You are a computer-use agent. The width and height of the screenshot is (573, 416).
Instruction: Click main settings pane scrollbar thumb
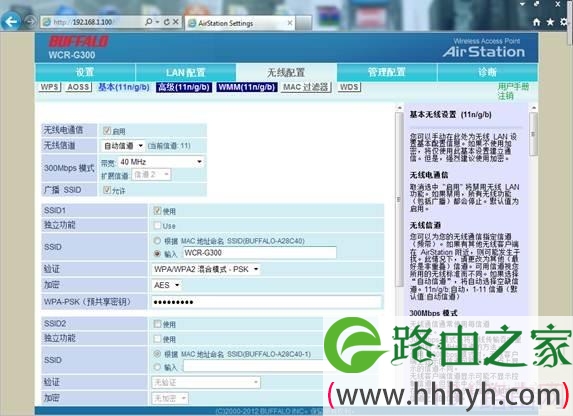[x=399, y=199]
